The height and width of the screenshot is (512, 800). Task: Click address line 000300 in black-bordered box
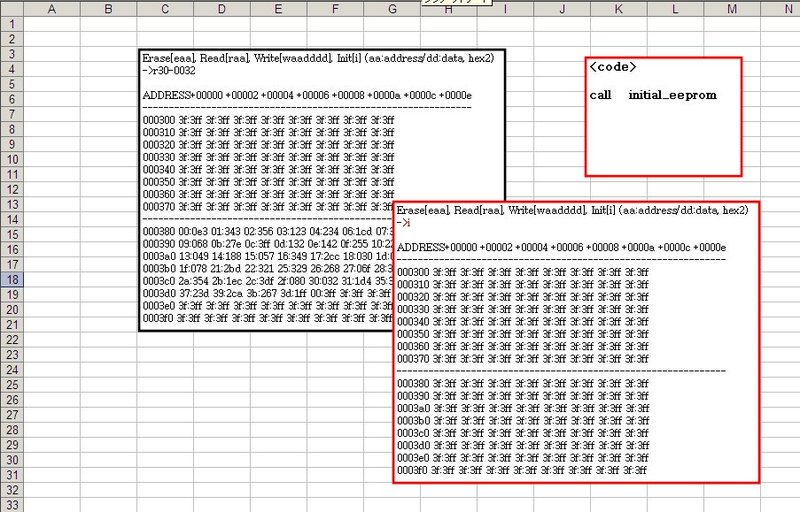[268, 120]
